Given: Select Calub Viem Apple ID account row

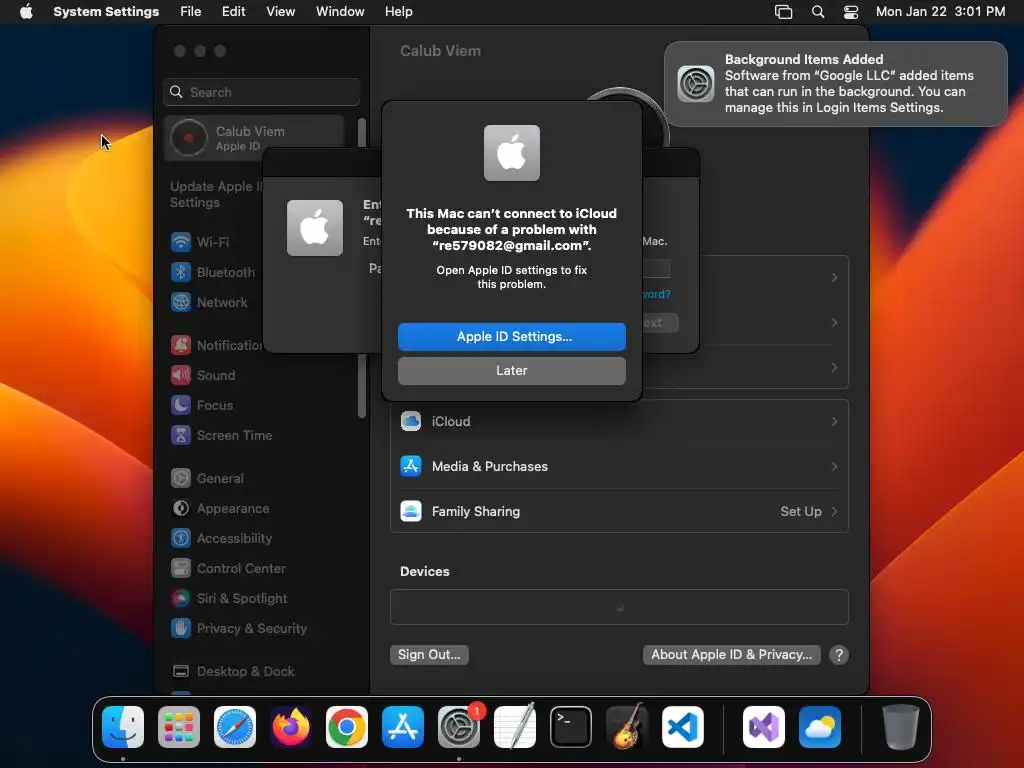Looking at the screenshot, I should point(255,138).
